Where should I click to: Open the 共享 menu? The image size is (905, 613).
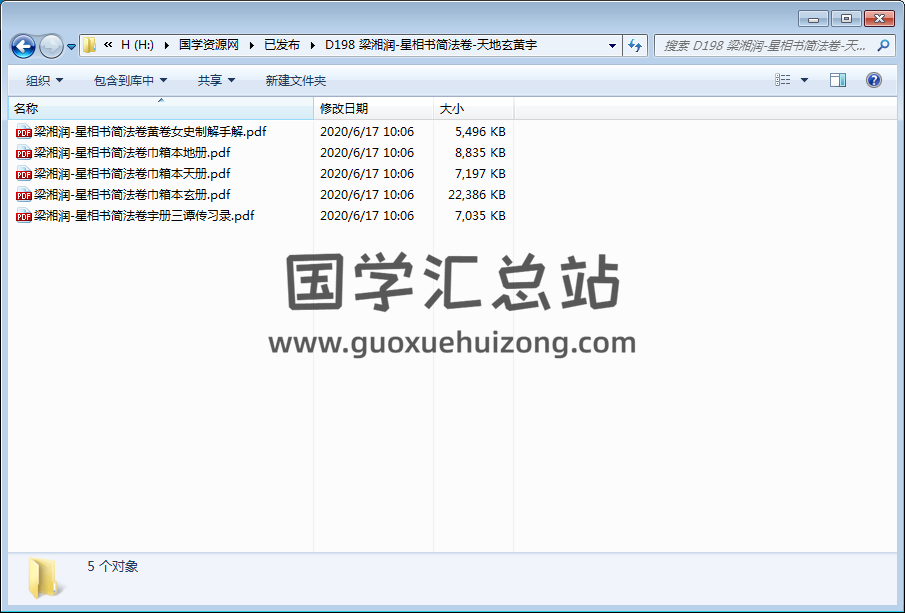point(216,81)
